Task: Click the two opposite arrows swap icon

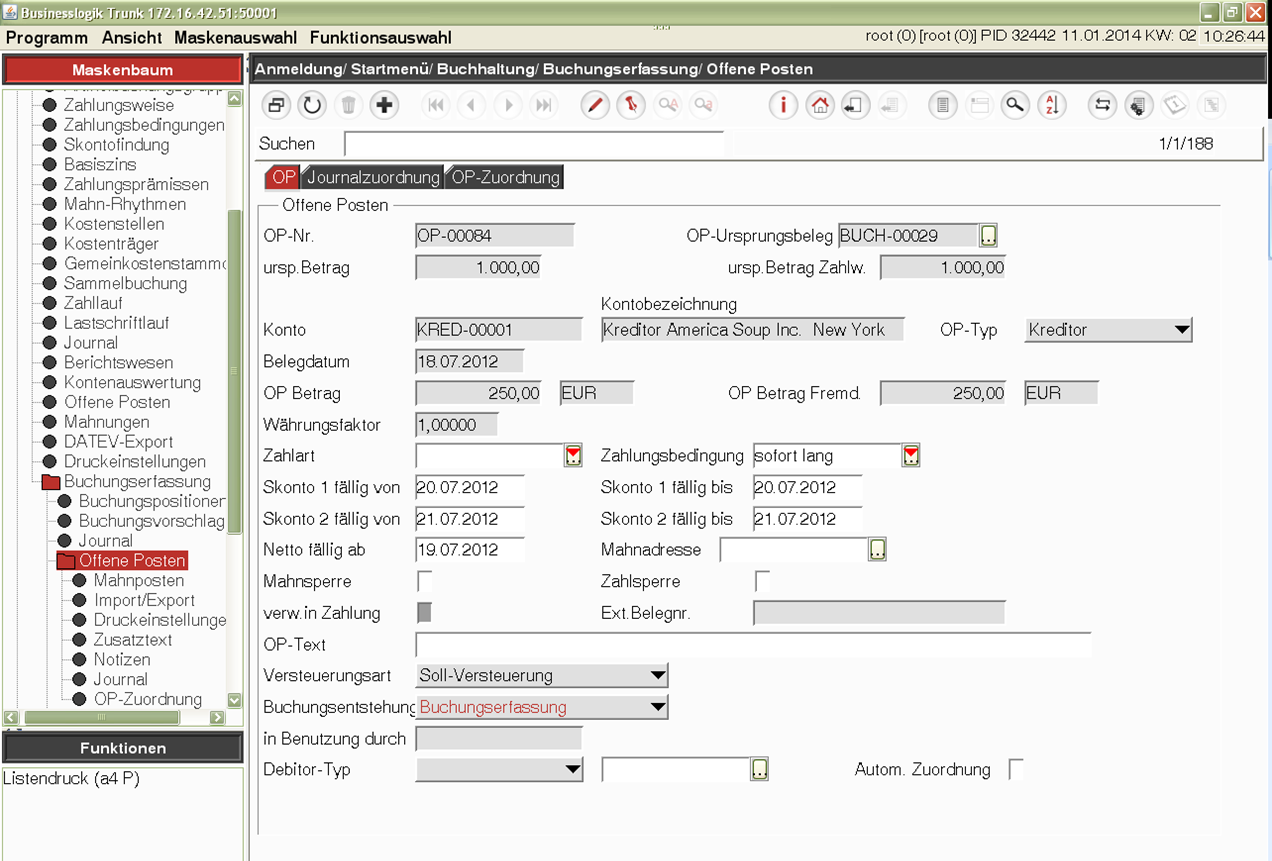Action: (1102, 105)
